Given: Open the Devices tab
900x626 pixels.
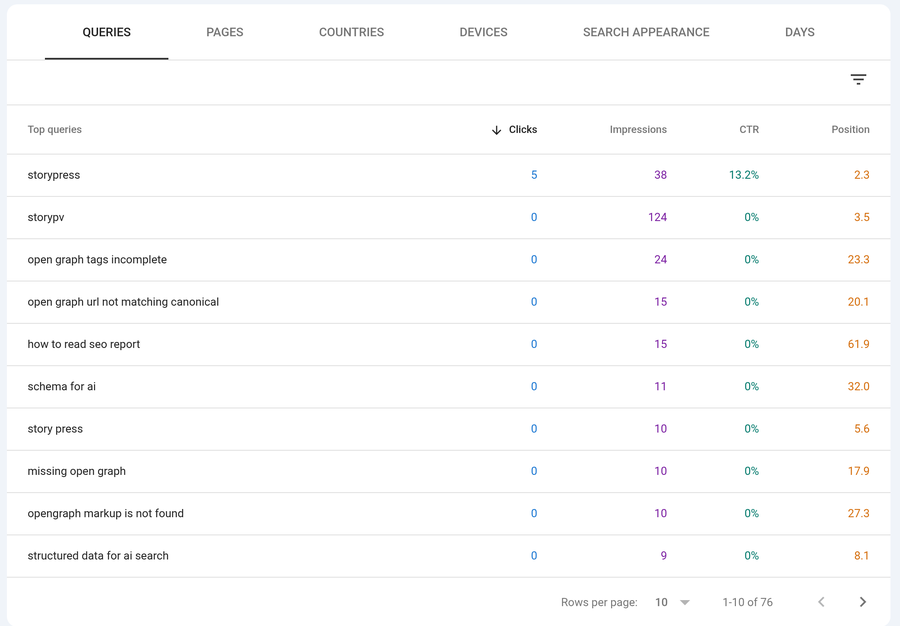Looking at the screenshot, I should pos(483,32).
